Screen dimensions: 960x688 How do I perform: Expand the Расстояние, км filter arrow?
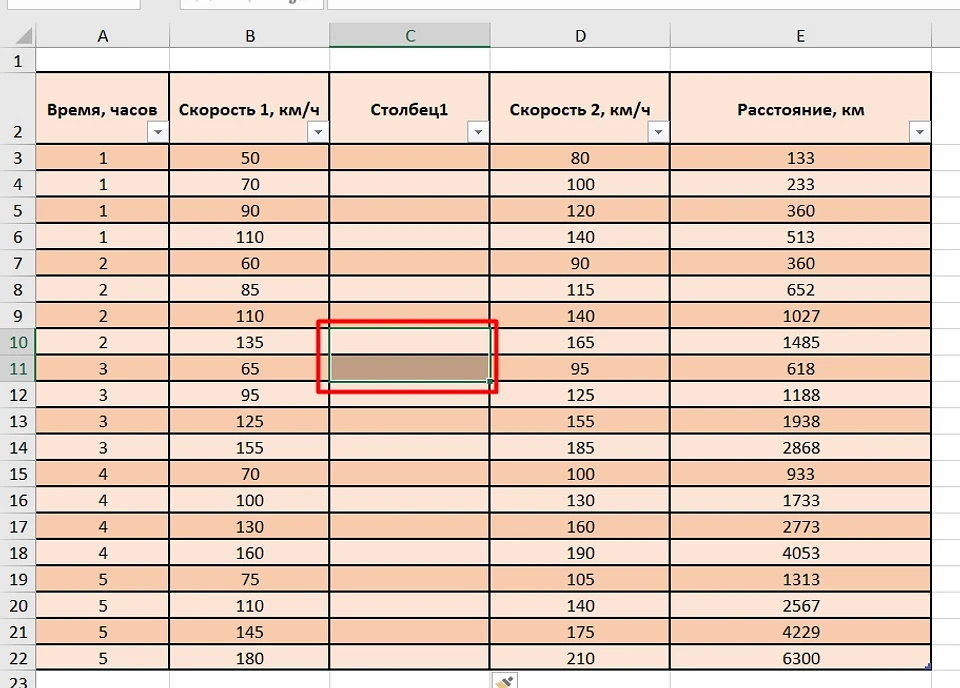[x=920, y=132]
